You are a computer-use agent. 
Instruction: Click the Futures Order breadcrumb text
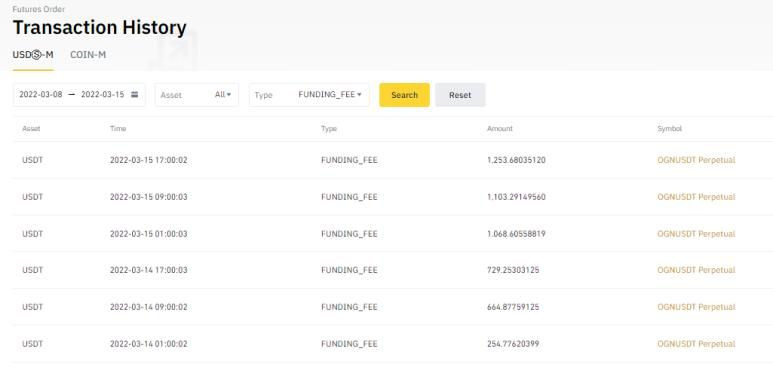pos(38,9)
